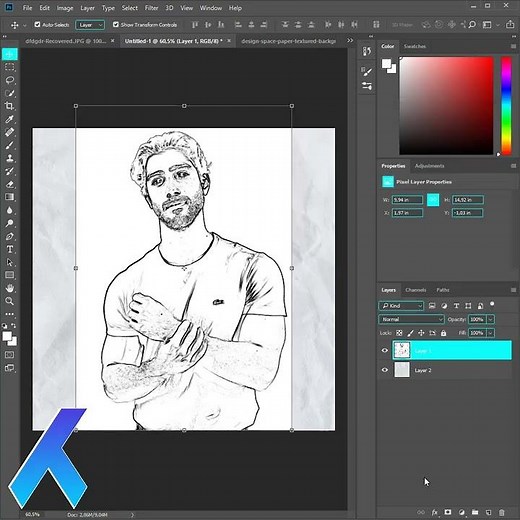Create a new layer
The height and width of the screenshot is (520, 520).
coord(488,512)
